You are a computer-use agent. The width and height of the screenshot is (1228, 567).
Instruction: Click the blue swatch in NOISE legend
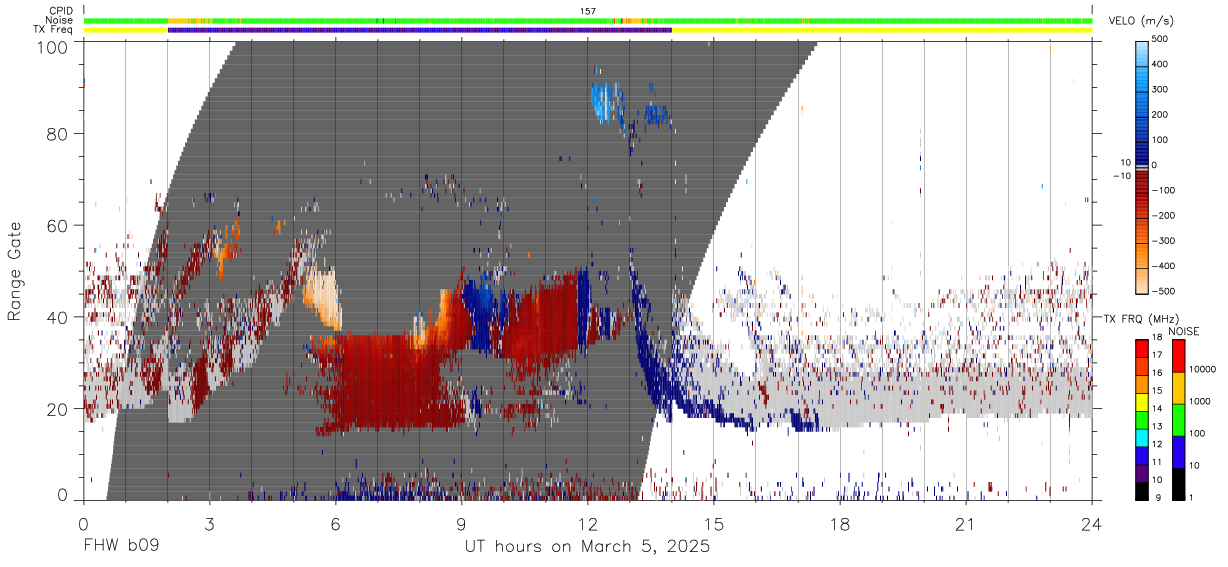click(1177, 452)
